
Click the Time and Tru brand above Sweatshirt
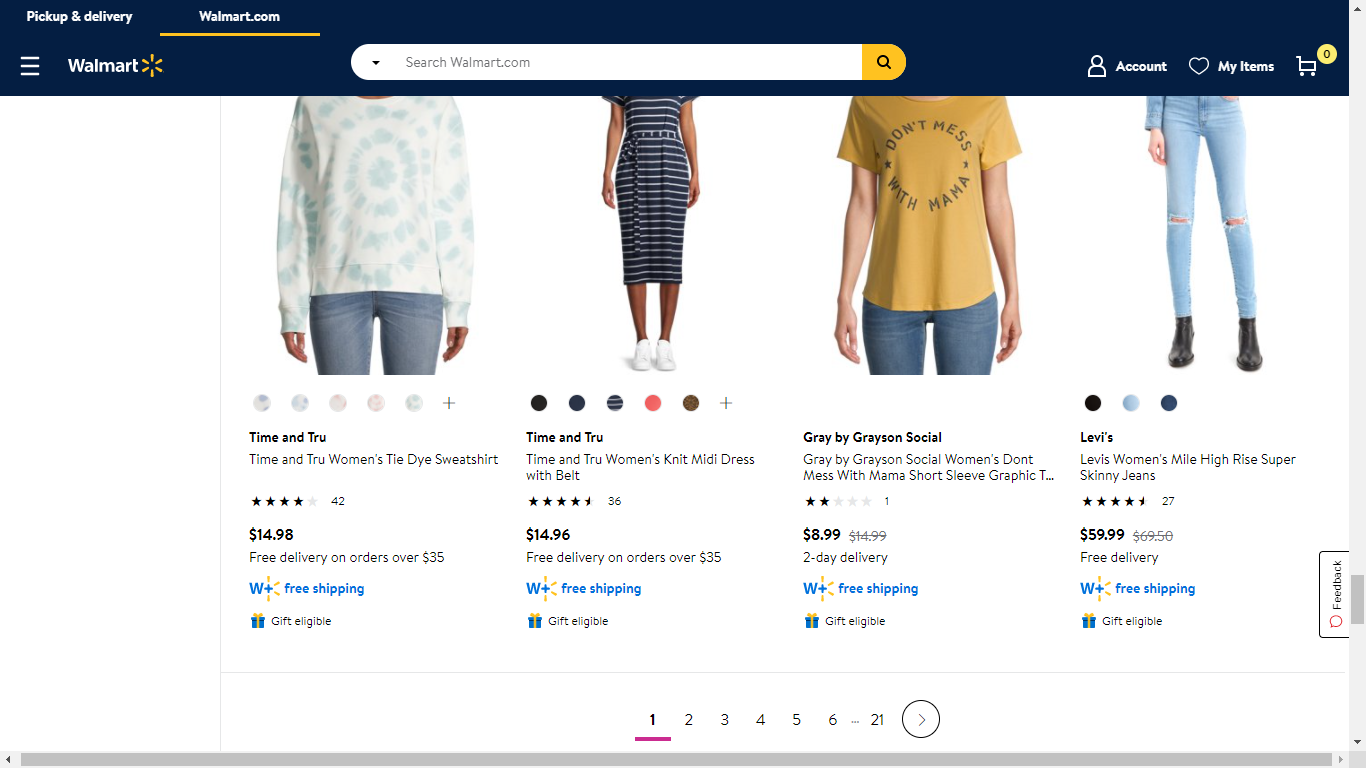288,437
